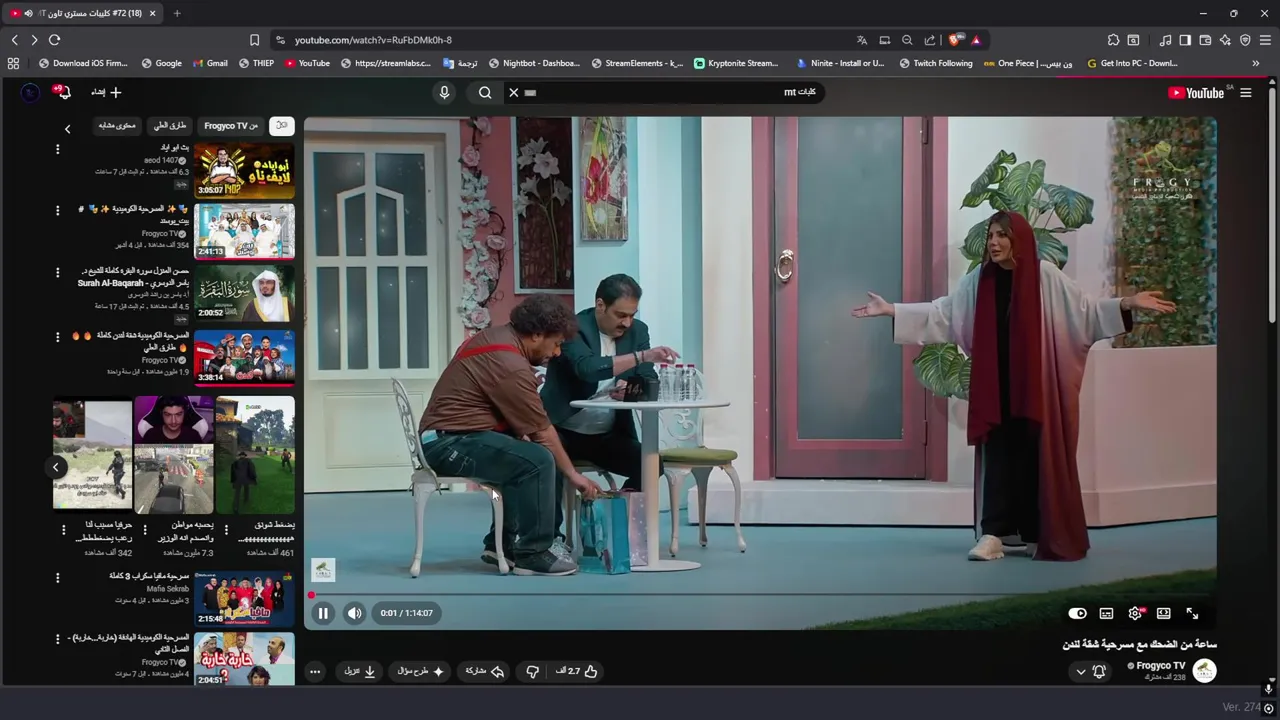Select the من Frogyco TV filter chip
The image size is (1280, 720).
click(x=231, y=126)
